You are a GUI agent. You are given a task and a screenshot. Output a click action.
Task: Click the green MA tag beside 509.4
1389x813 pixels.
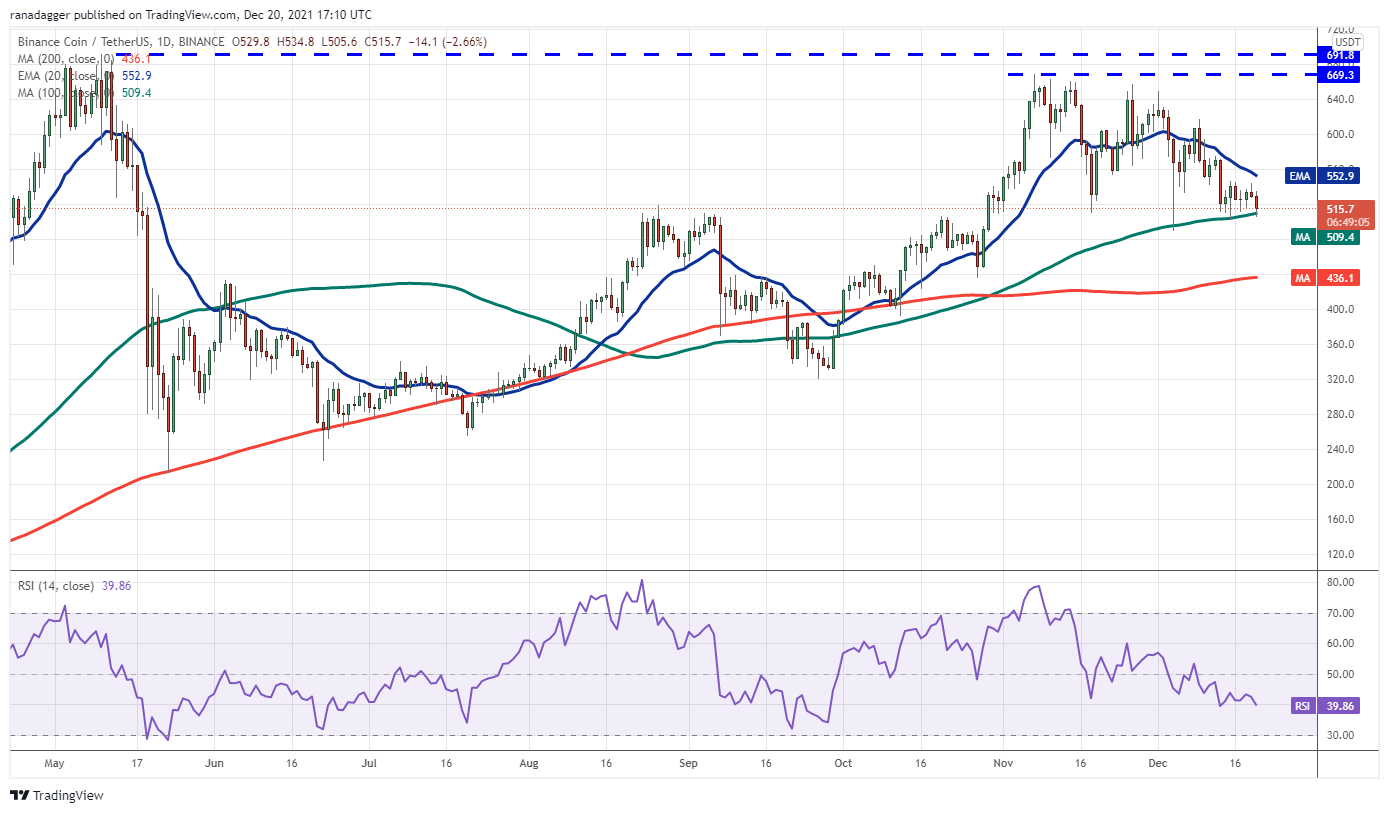[x=1301, y=237]
